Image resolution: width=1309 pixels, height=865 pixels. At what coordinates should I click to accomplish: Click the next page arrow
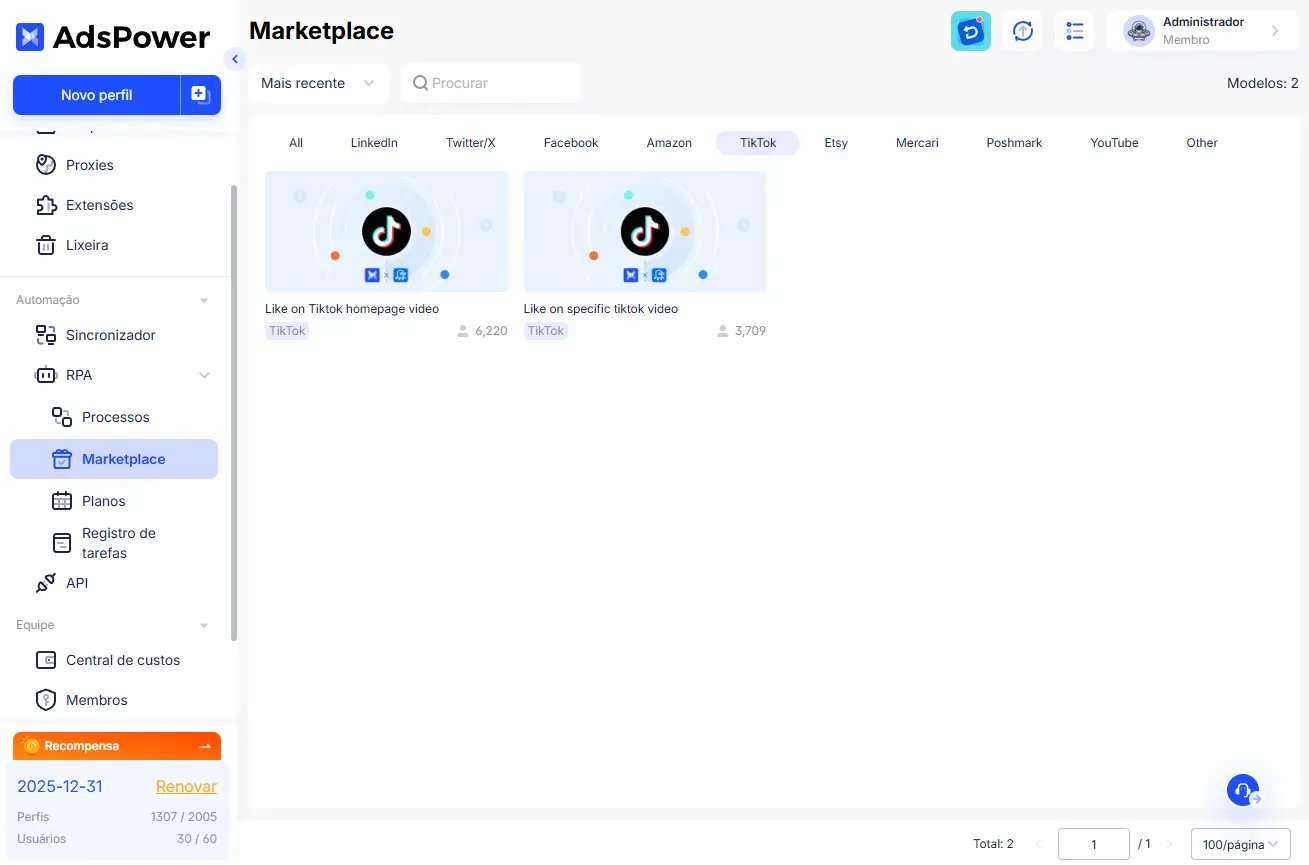tap(1170, 844)
